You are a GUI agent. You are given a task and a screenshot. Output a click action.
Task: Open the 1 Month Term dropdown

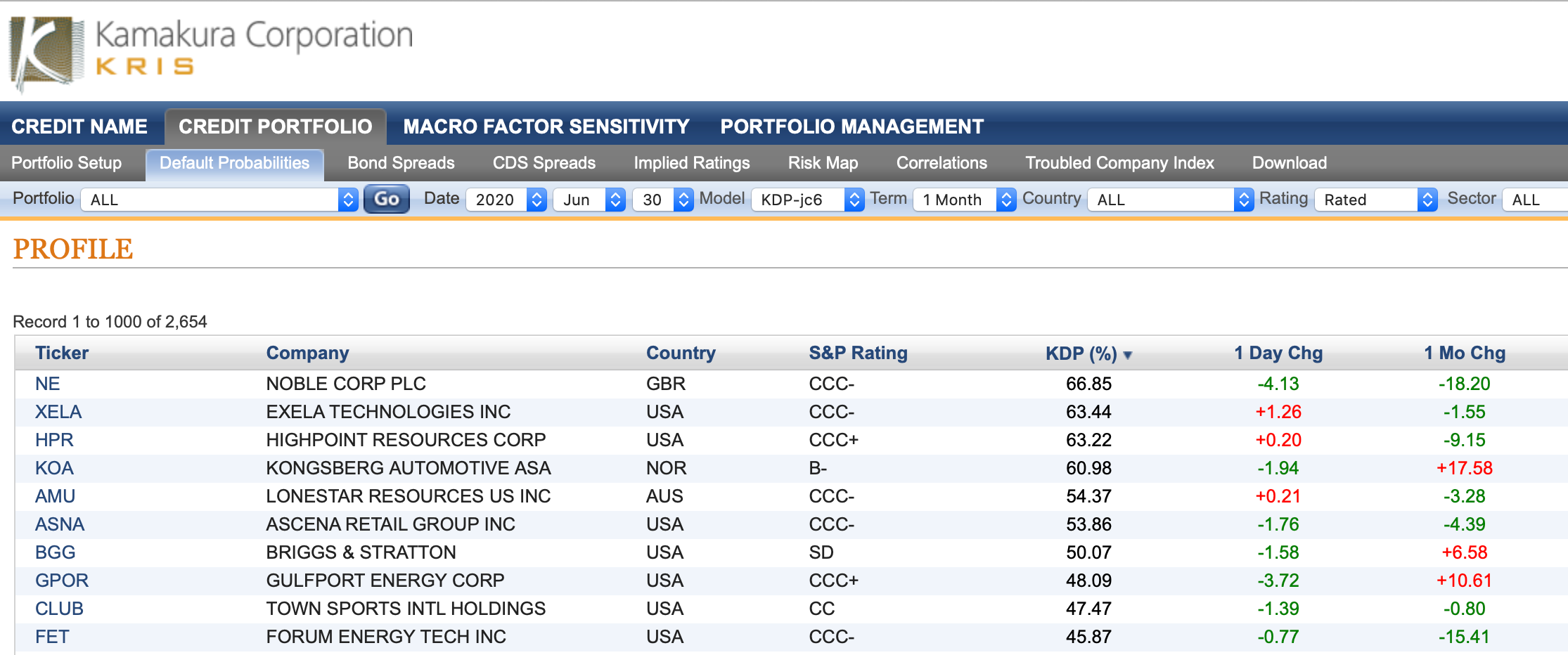964,200
